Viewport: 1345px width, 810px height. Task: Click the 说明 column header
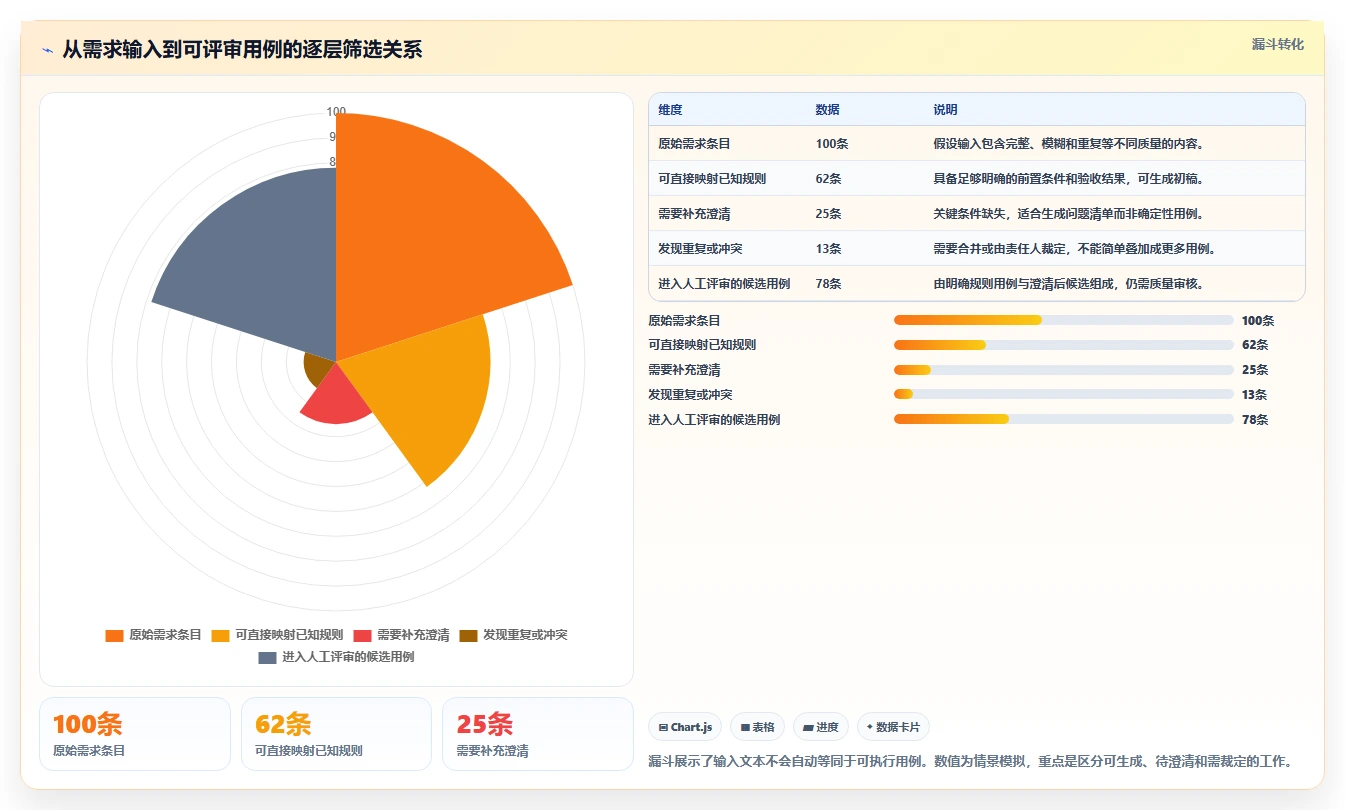pyautogui.click(x=945, y=110)
